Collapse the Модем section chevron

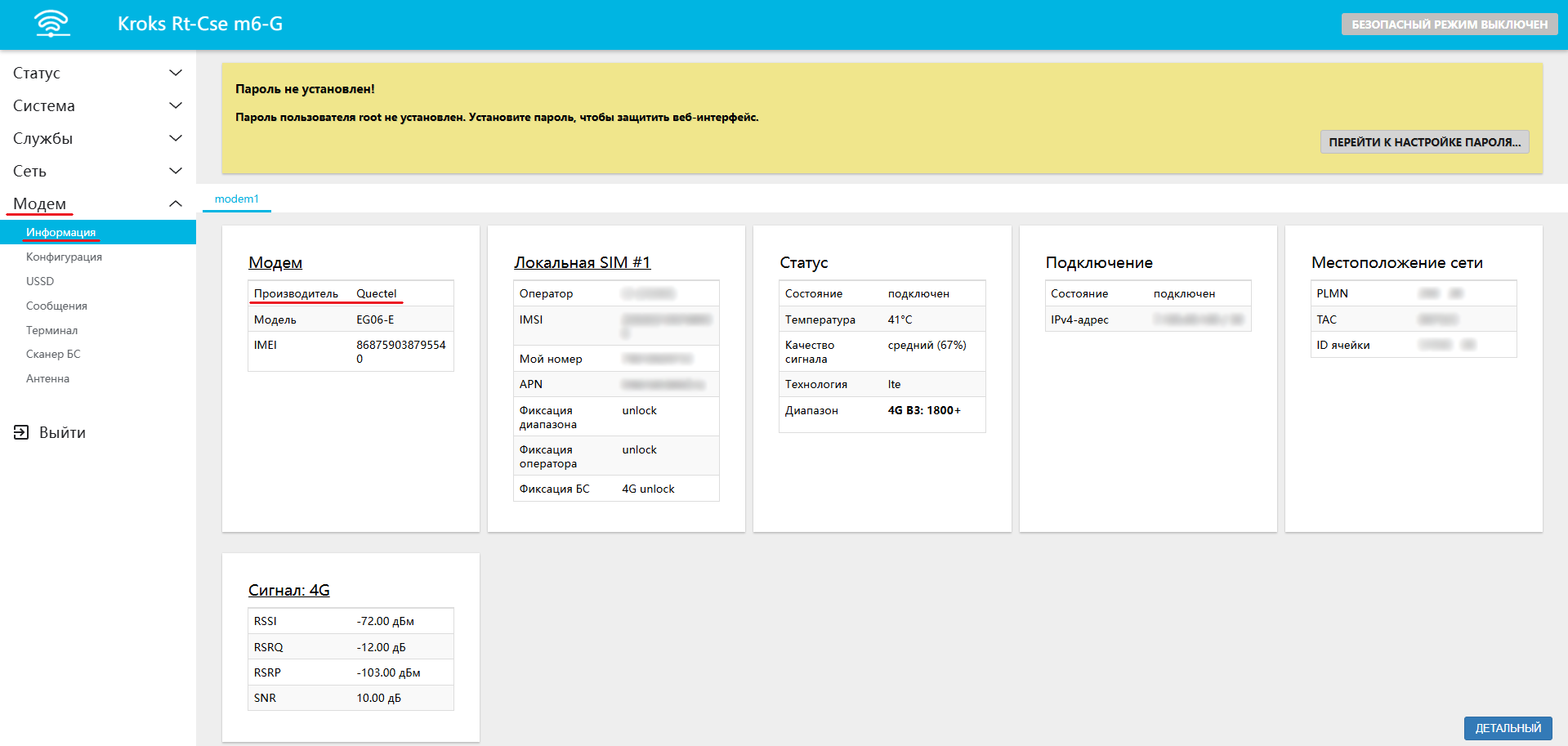click(x=175, y=203)
